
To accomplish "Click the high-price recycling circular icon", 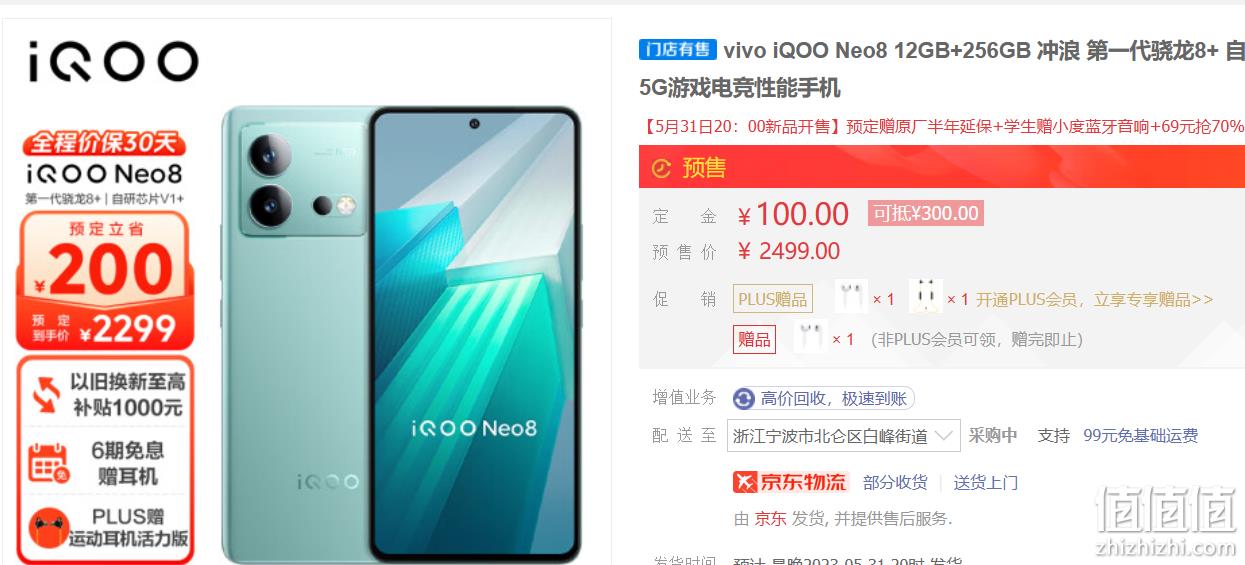I will [743, 399].
